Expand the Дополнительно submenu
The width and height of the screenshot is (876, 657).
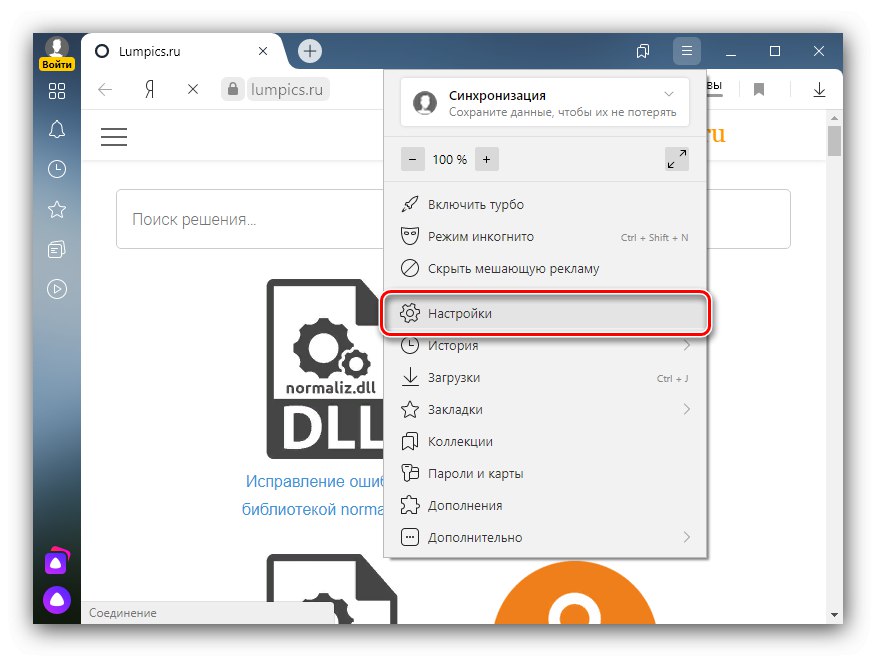point(545,537)
